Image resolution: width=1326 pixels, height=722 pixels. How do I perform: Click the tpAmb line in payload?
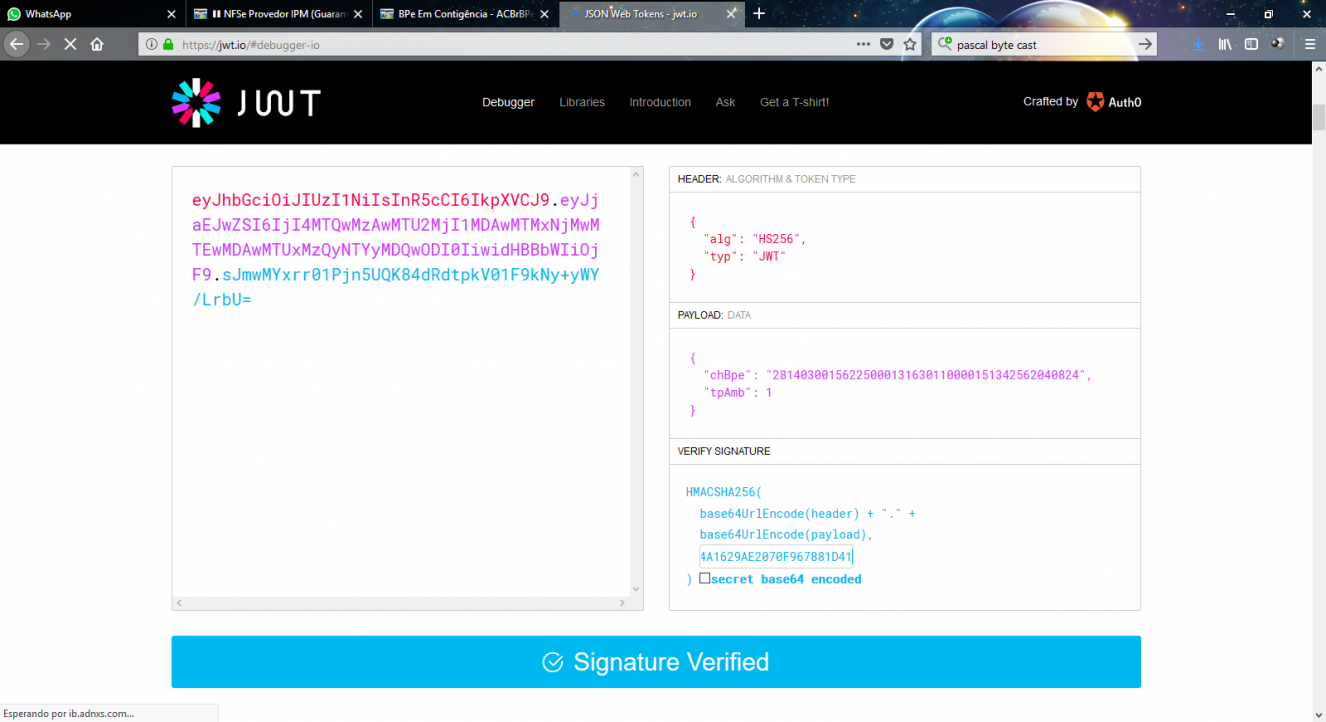click(738, 393)
